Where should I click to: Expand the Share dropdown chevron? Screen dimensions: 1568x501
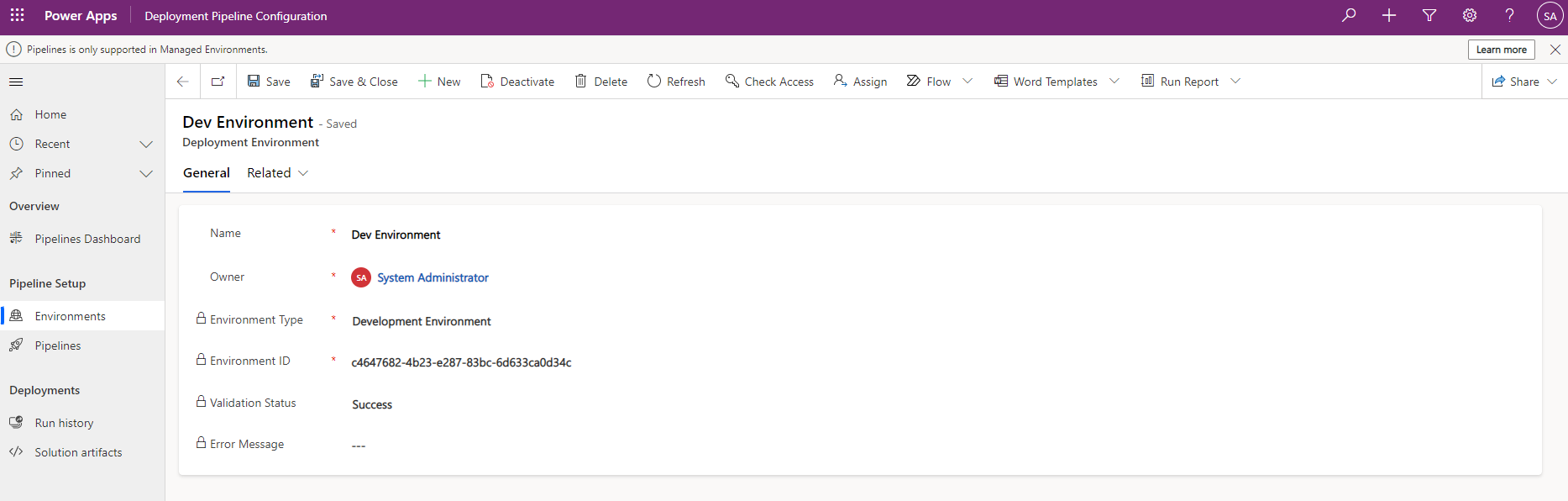tap(1552, 82)
